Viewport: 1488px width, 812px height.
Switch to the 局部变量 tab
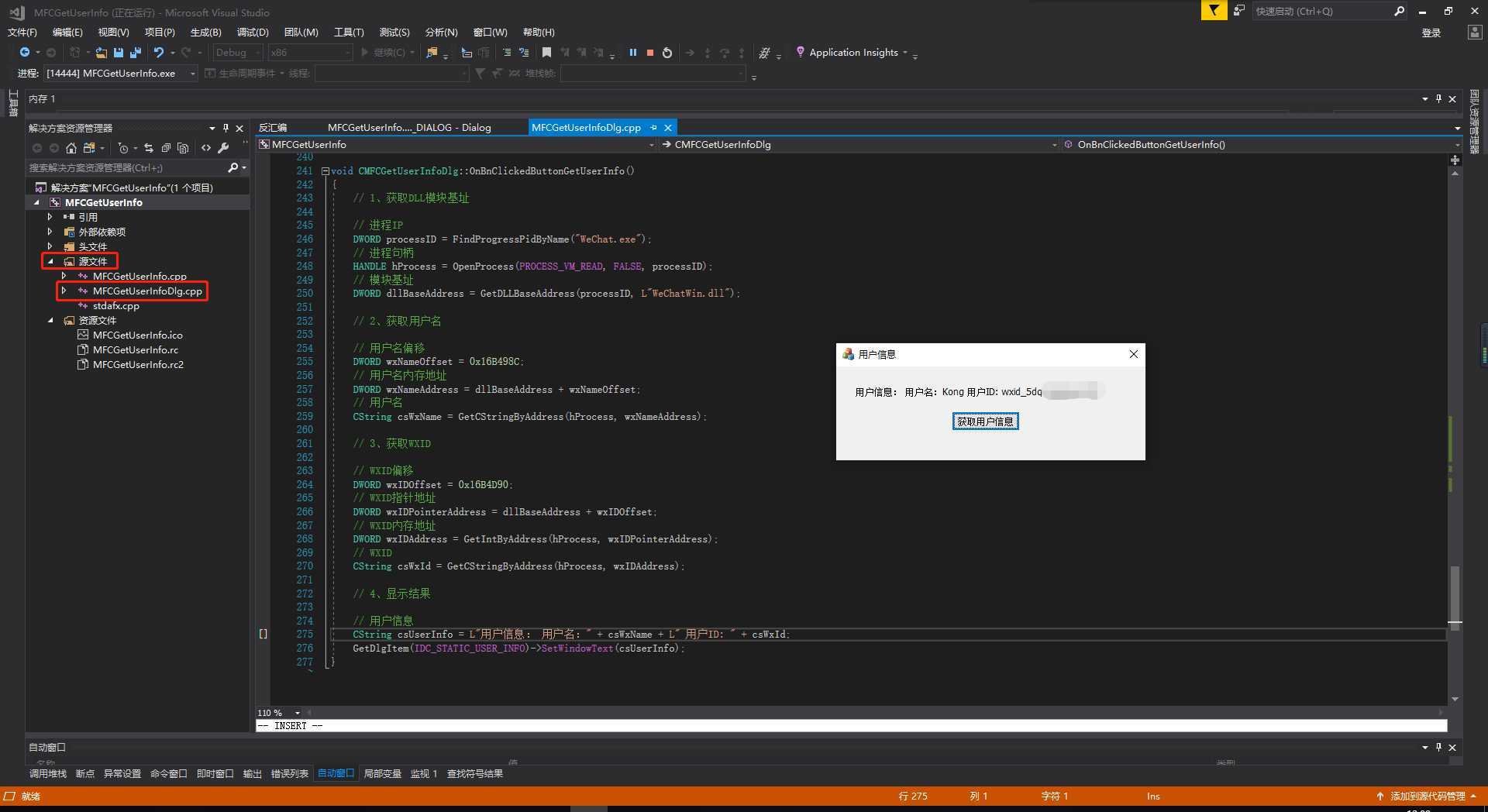tap(383, 773)
